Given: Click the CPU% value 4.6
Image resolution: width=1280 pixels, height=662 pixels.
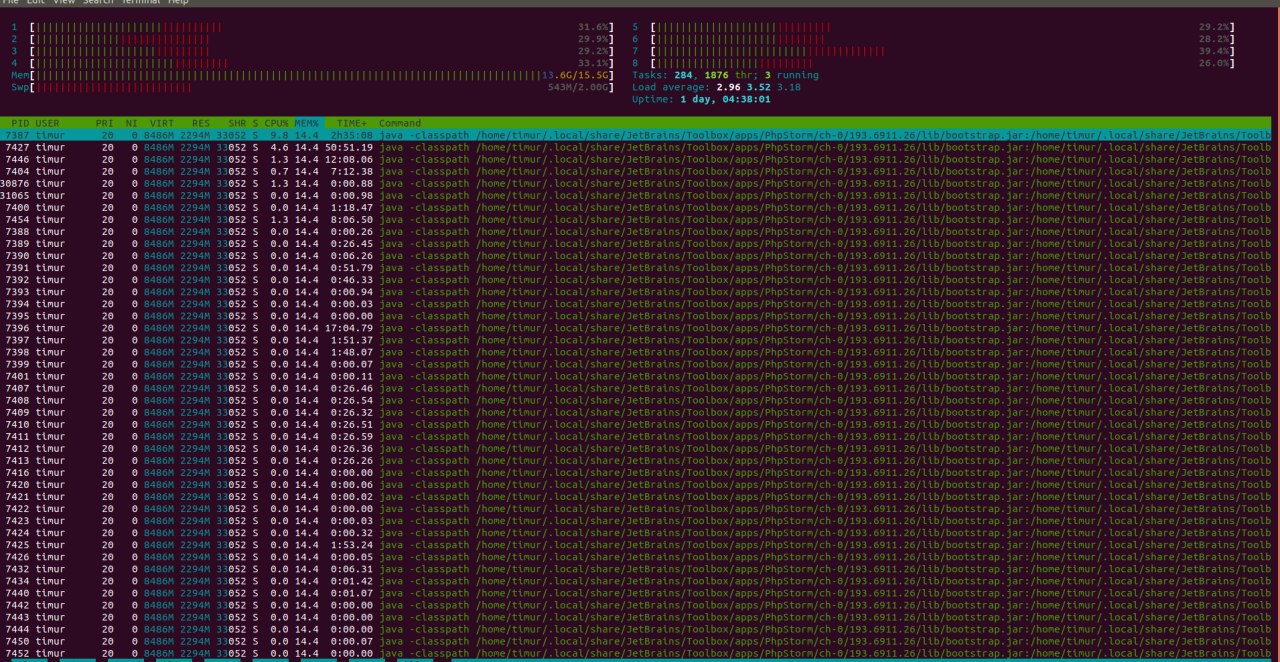Looking at the screenshot, I should pos(280,147).
